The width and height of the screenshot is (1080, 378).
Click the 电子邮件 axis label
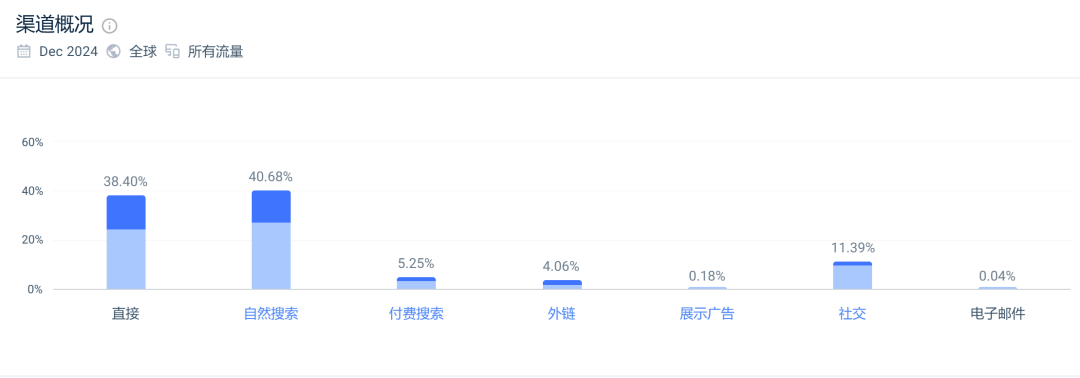point(997,314)
